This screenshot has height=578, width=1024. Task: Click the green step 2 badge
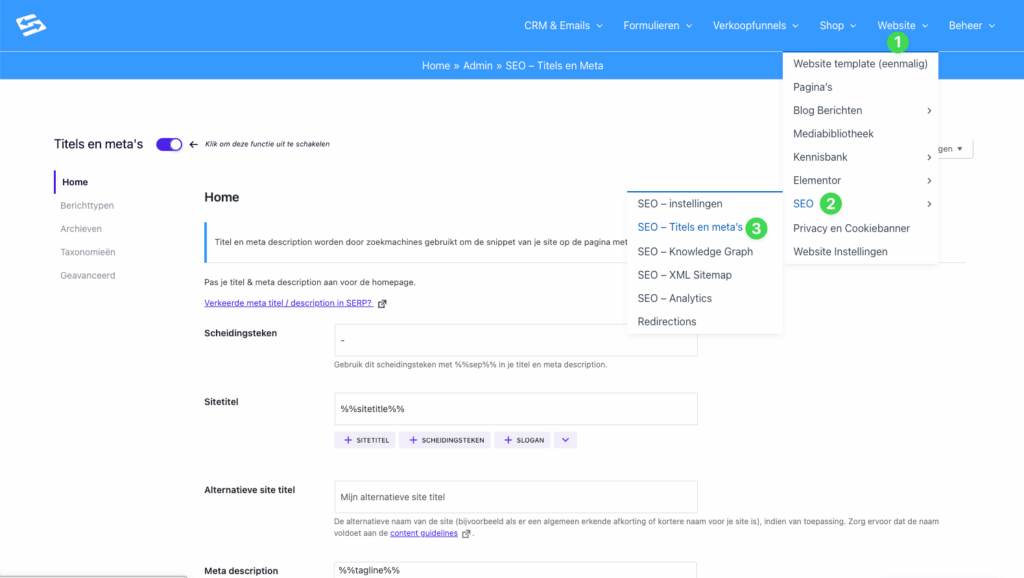coord(830,204)
